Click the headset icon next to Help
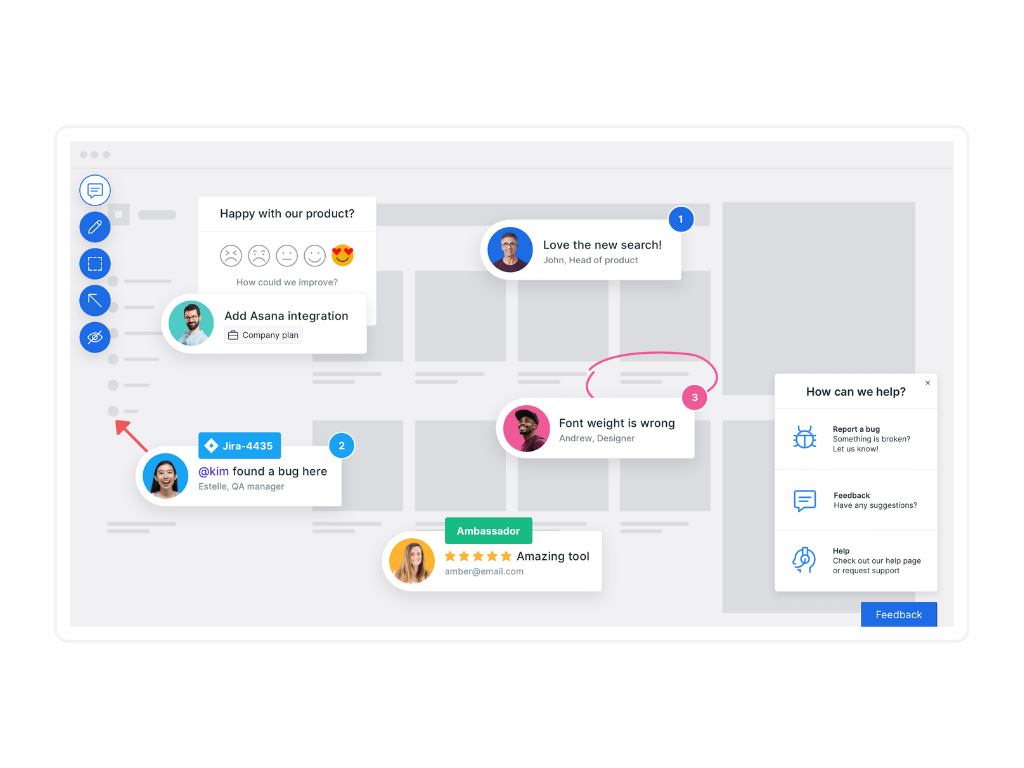 click(x=804, y=561)
